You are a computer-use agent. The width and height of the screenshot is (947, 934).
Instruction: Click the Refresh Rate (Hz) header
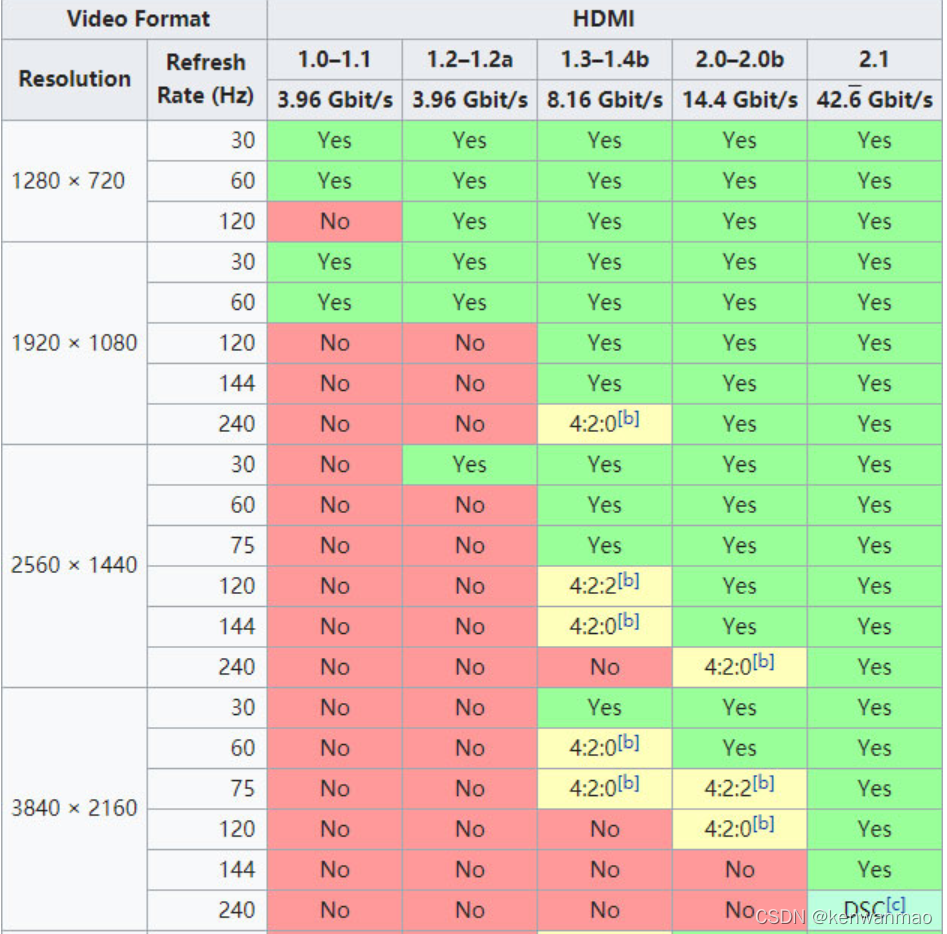click(x=207, y=79)
